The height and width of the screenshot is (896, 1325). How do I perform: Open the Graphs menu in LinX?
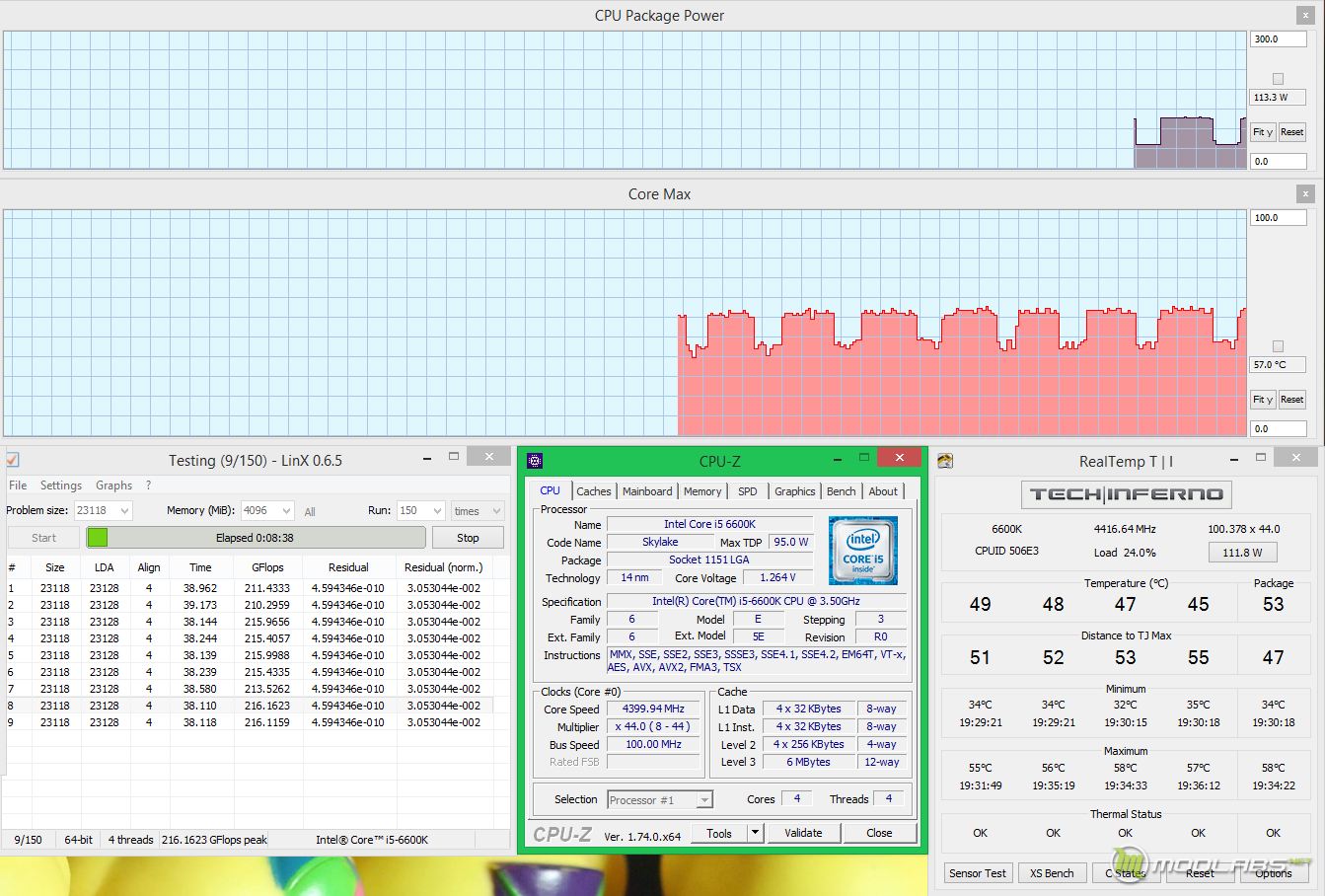click(113, 485)
